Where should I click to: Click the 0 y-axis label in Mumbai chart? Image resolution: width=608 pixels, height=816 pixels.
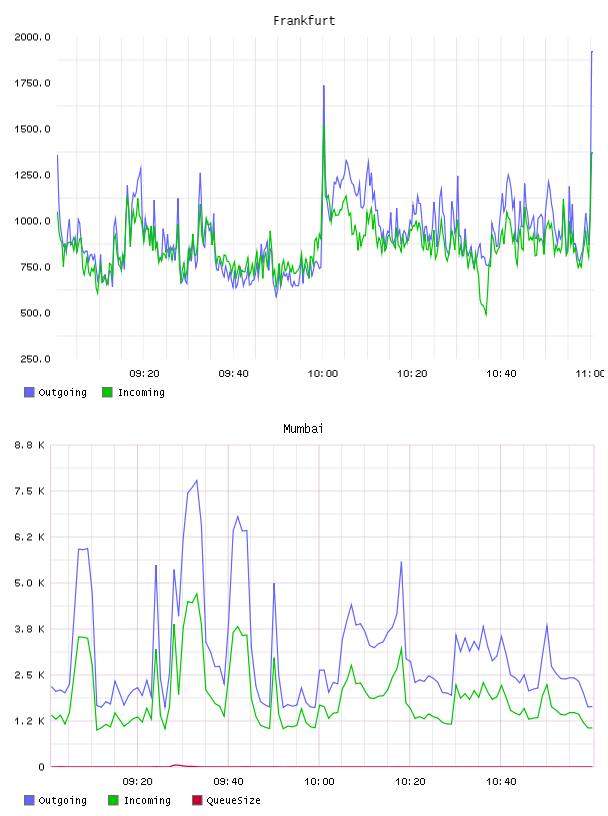41,767
